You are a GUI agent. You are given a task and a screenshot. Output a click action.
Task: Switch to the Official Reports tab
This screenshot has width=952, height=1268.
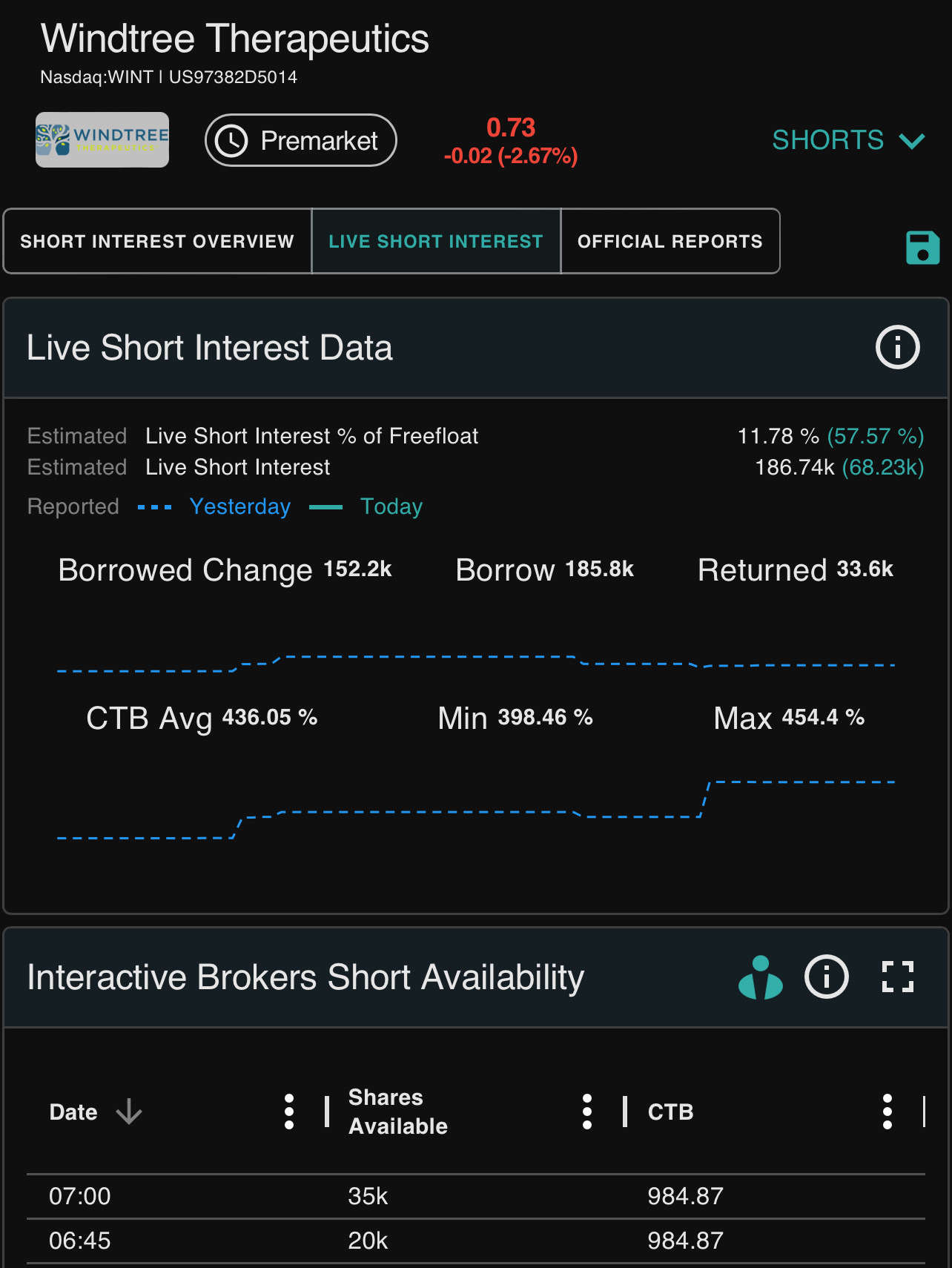tap(670, 241)
